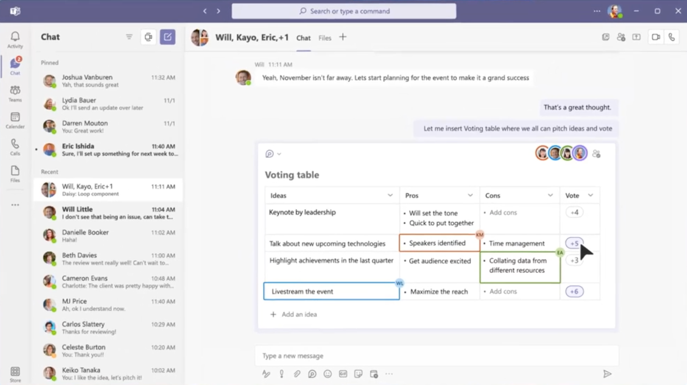Vote +4 for Keynote by leadership
687x385 pixels.
pos(574,212)
